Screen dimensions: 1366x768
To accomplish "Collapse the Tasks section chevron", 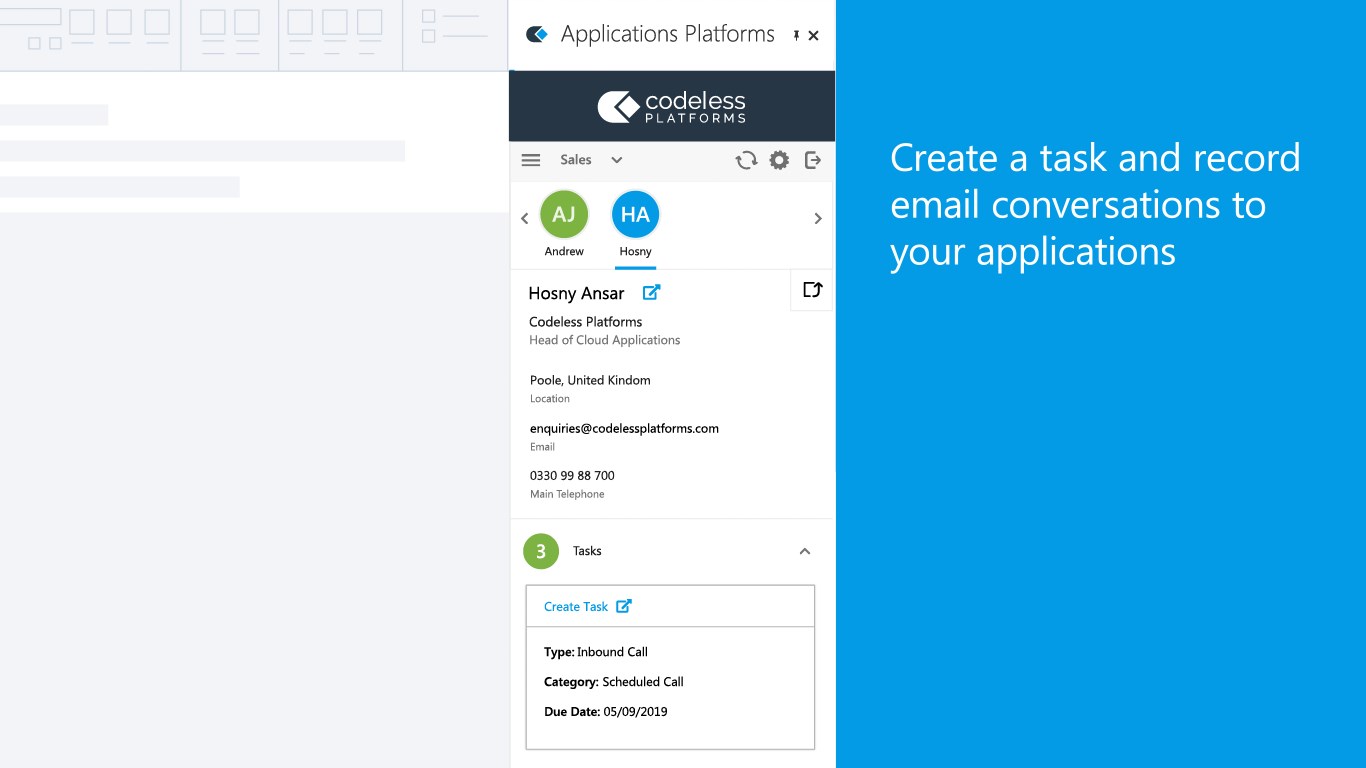I will pos(805,551).
